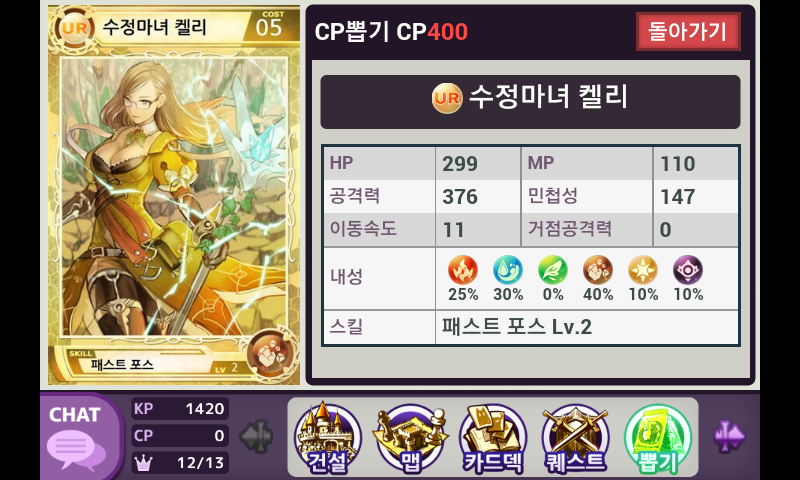Screen dimensions: 800x480
Task: Tap the left menu scroll arrow
Action: 257,436
